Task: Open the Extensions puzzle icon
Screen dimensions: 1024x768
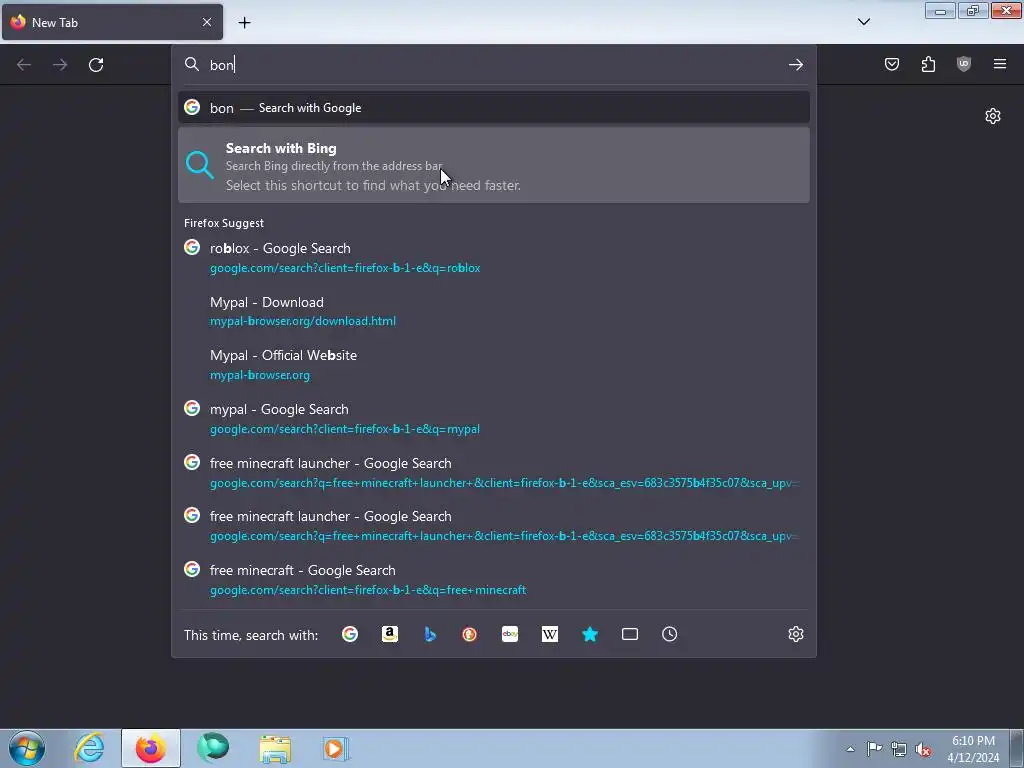Action: coord(928,64)
